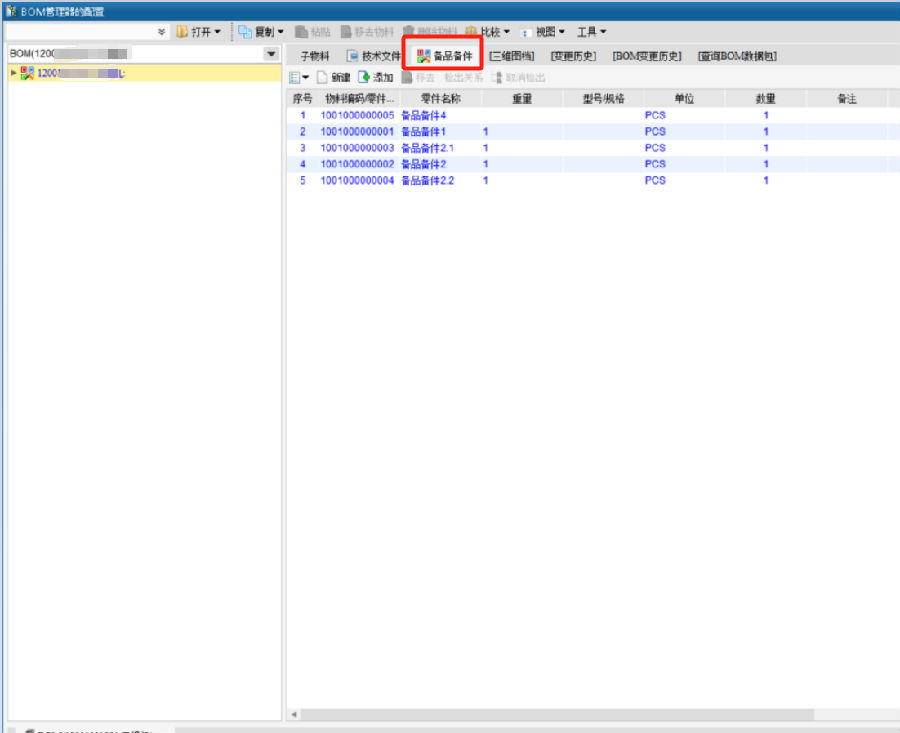Open the 视图 toolbar dropdown

(543, 32)
